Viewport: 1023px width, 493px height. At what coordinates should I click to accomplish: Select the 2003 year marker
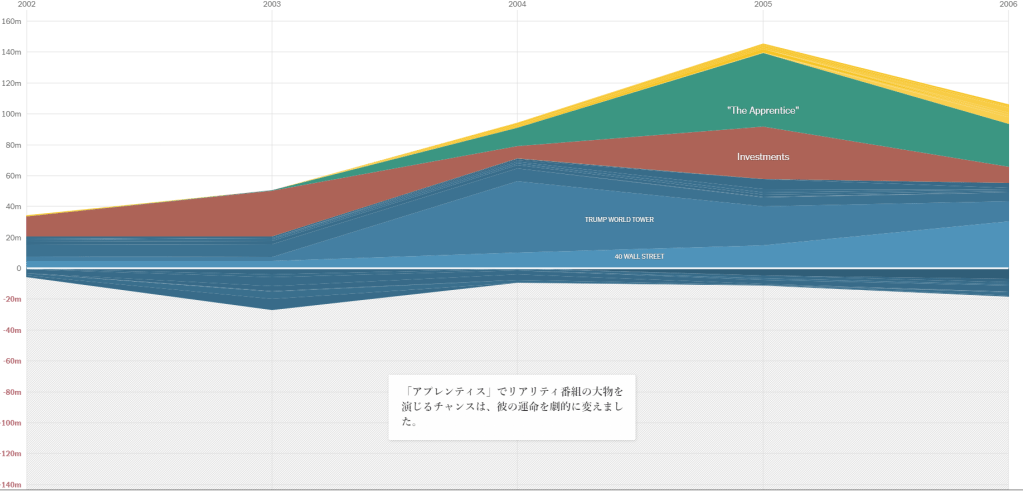pos(272,5)
